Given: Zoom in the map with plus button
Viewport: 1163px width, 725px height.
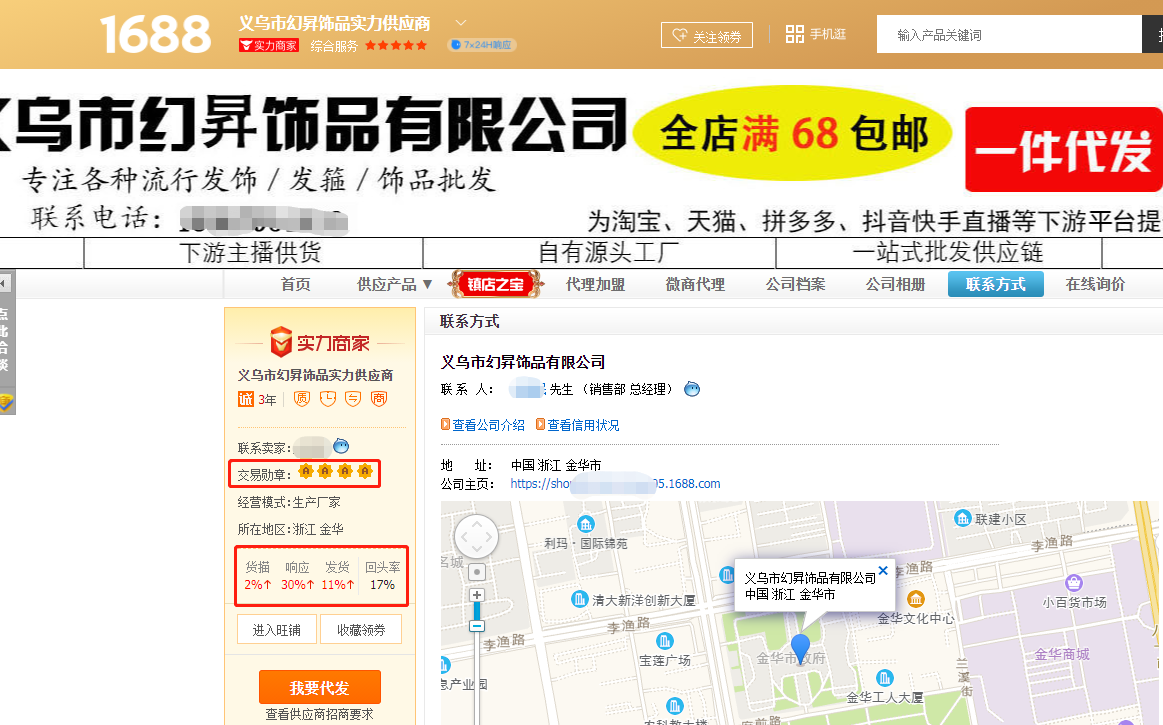Looking at the screenshot, I should click(477, 595).
